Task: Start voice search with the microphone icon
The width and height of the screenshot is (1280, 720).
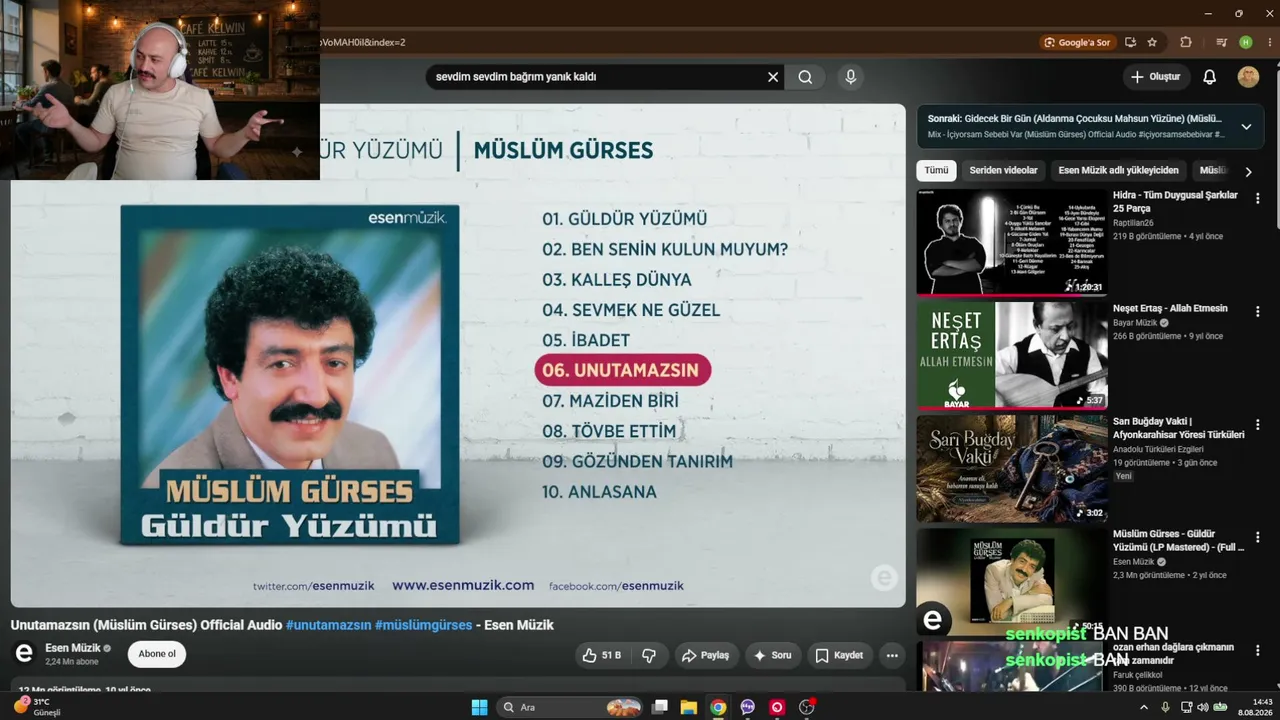Action: [x=850, y=77]
